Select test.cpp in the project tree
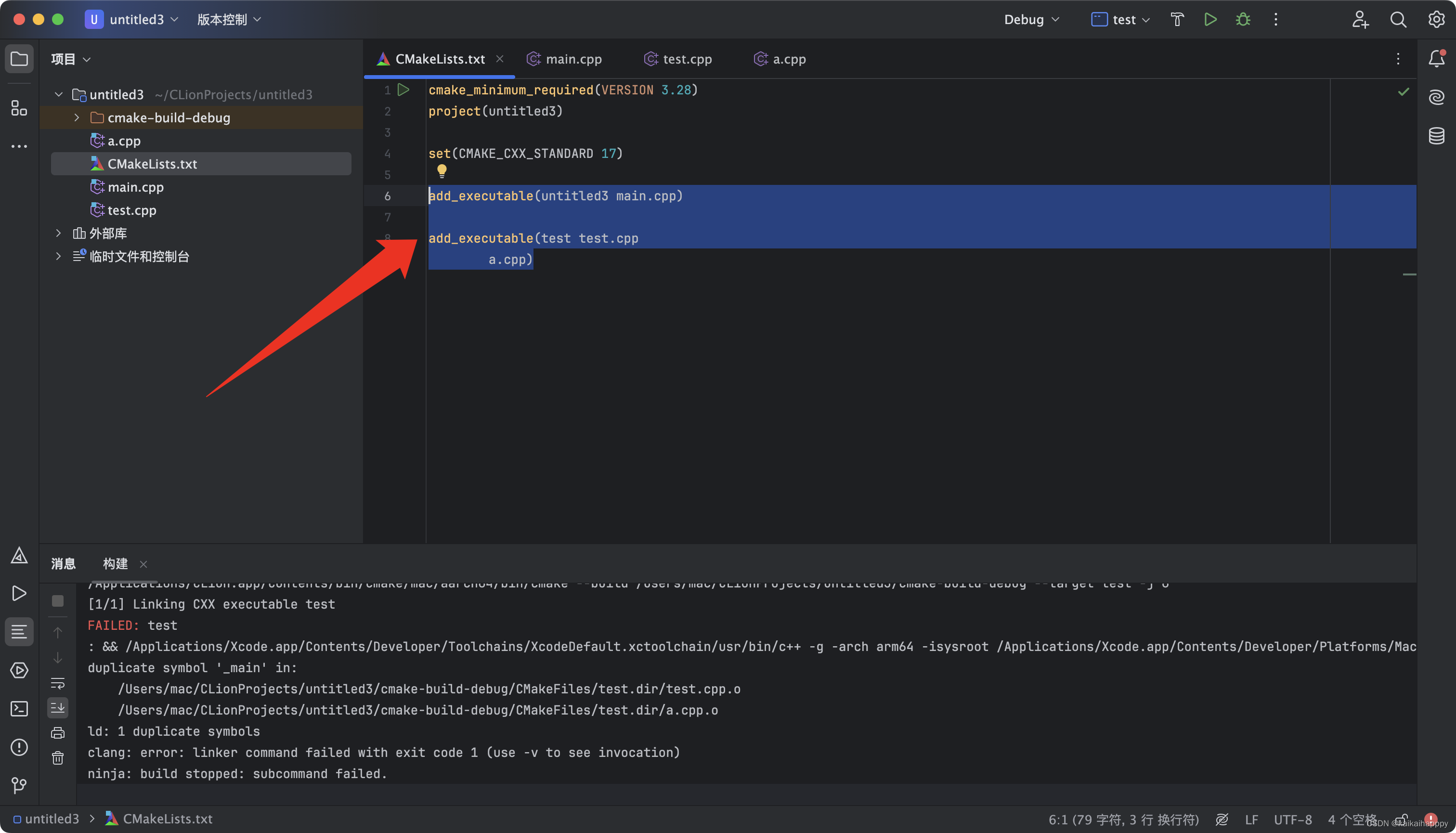Screen dimensions: 1456x833 pos(131,210)
